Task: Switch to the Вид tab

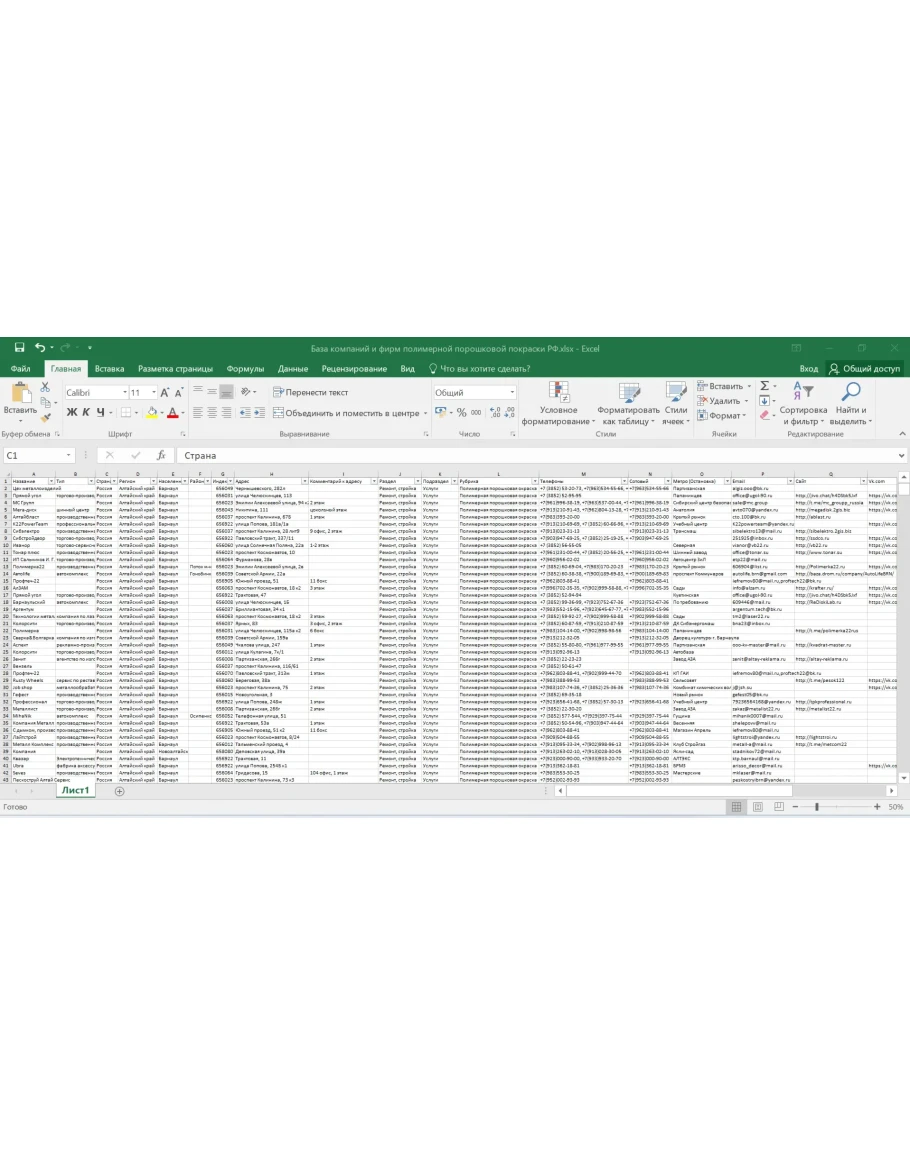Action: (407, 368)
